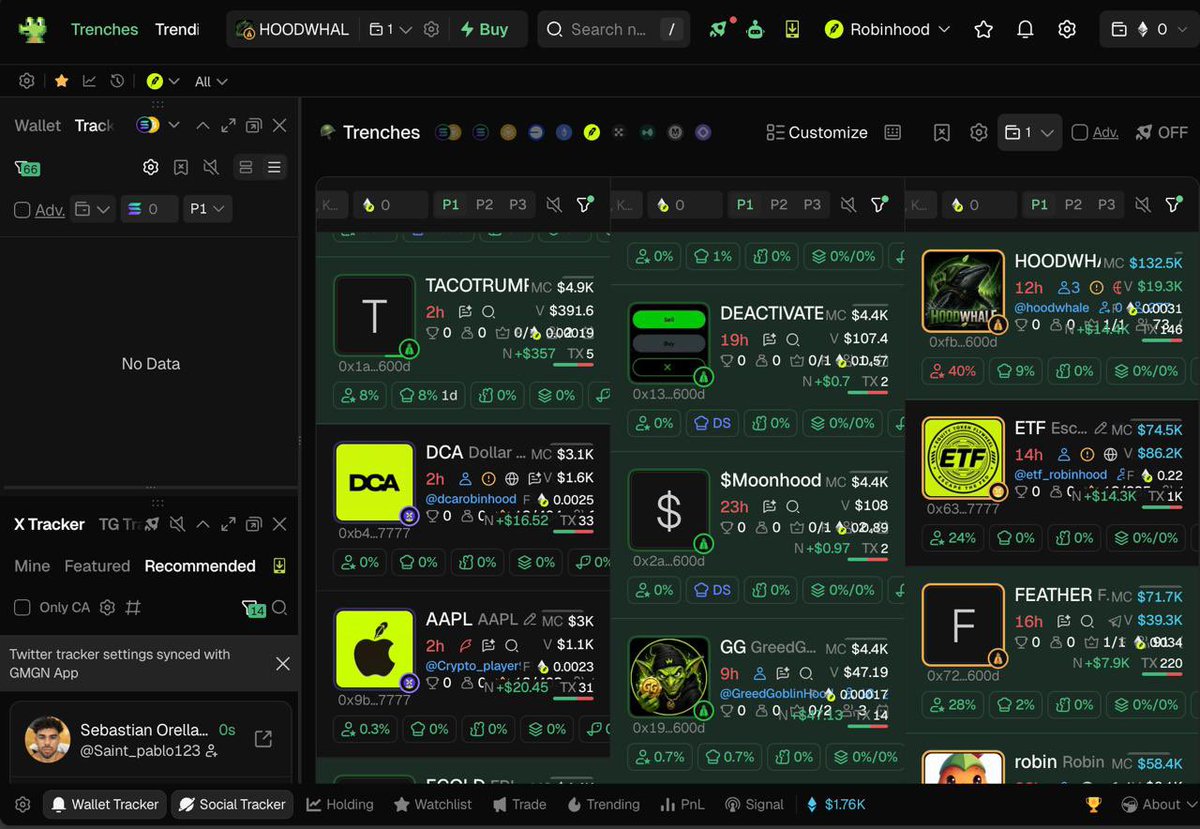This screenshot has height=829, width=1200.
Task: Open the filter icon in HOODWHALE column
Action: (1173, 204)
